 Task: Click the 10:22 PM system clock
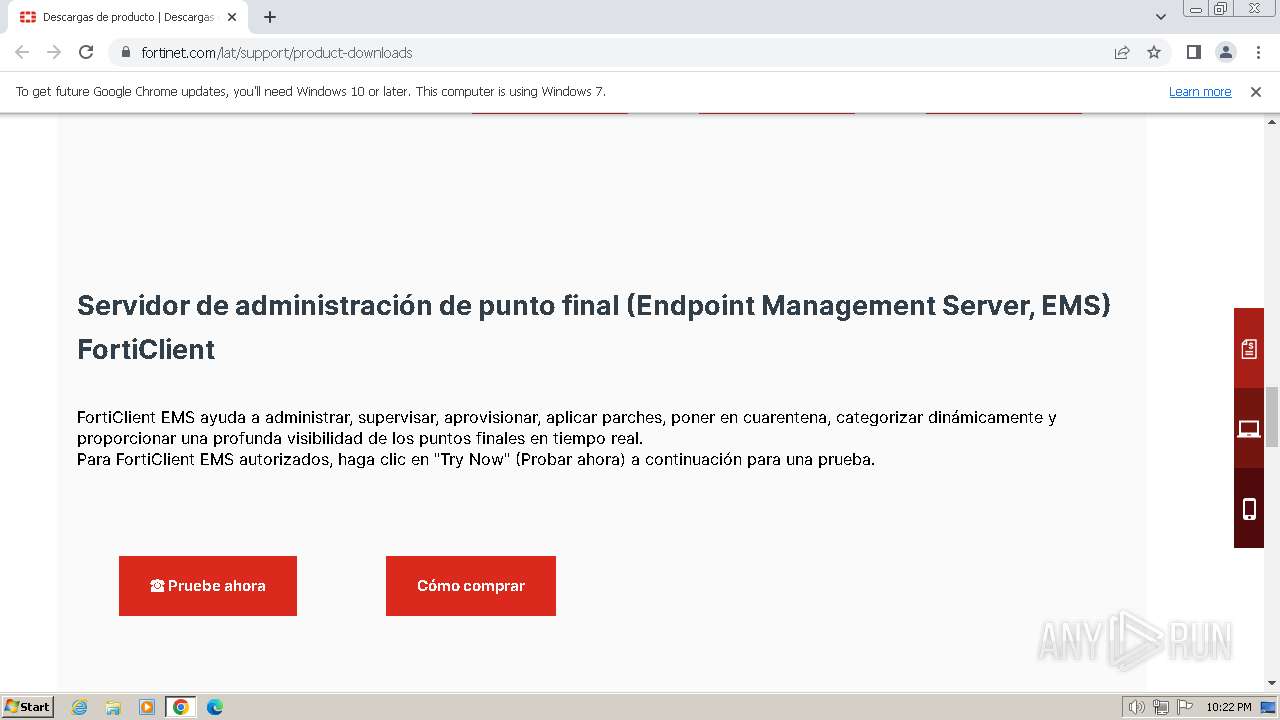point(1229,707)
